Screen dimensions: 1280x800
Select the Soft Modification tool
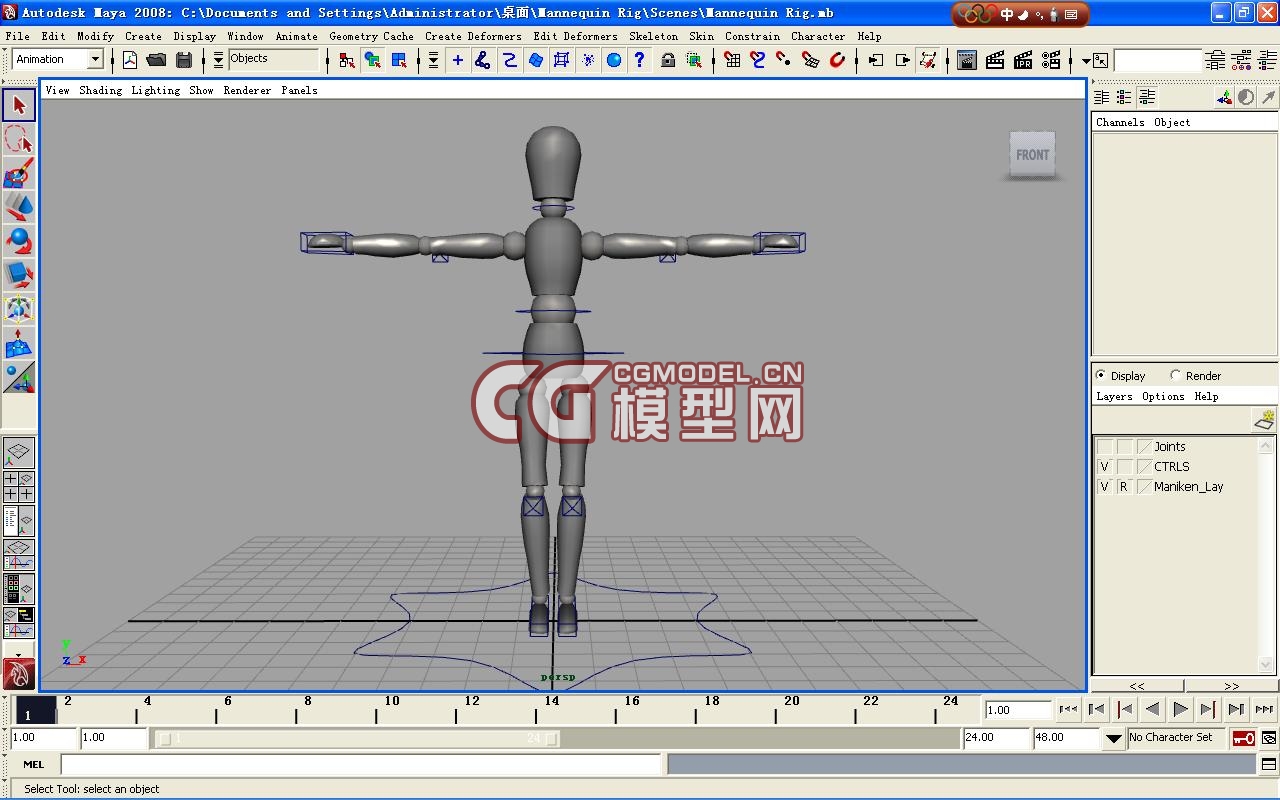coord(19,343)
